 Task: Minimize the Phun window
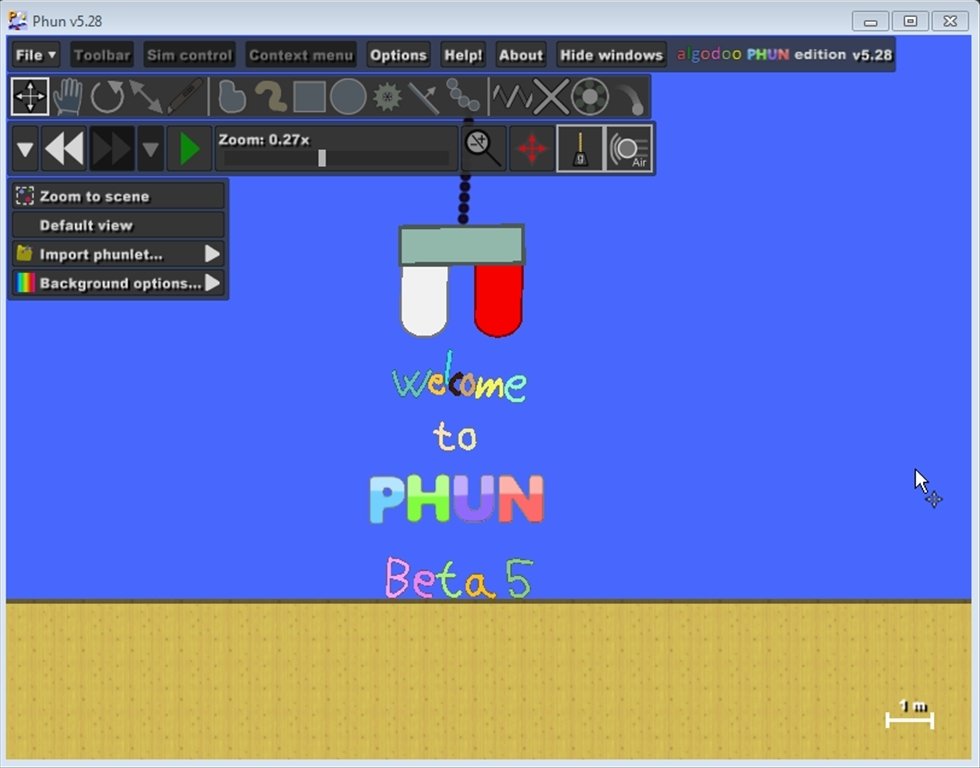point(870,21)
